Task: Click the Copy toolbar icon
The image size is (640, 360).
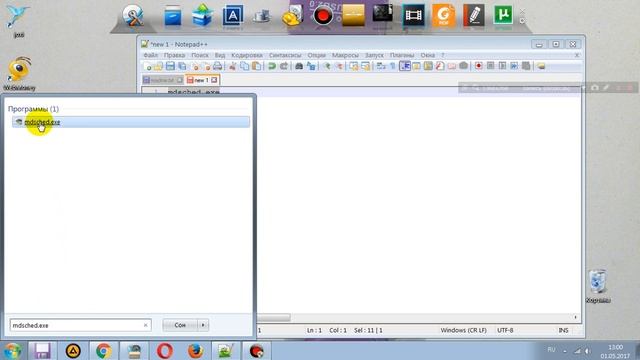Action: [x=244, y=66]
